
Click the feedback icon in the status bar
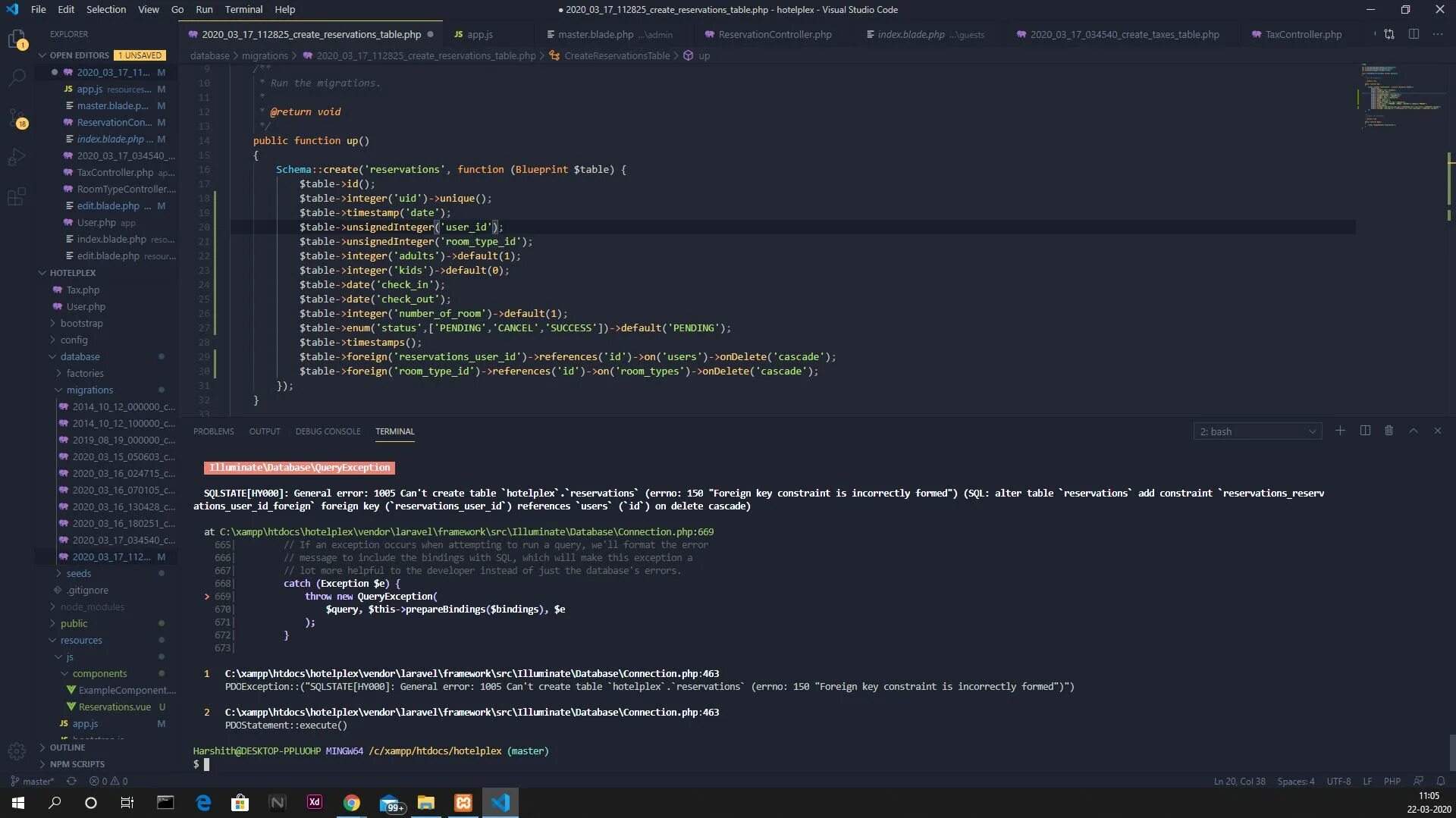click(x=1418, y=781)
